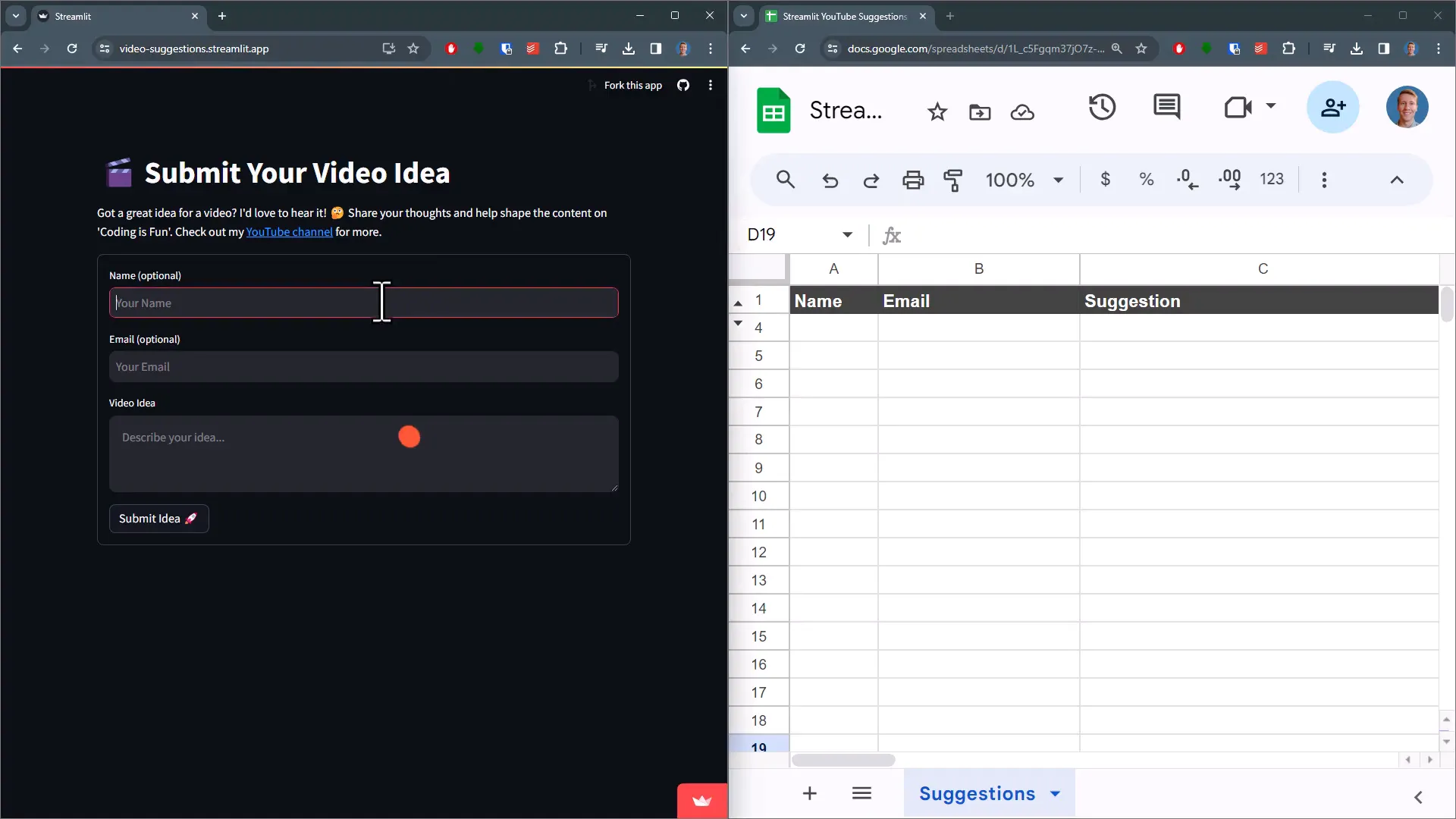Format selected cell as currency
The width and height of the screenshot is (1456, 819).
pyautogui.click(x=1106, y=180)
